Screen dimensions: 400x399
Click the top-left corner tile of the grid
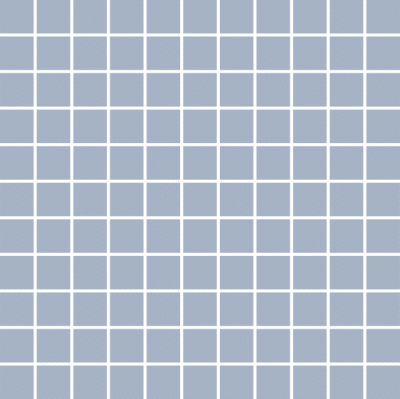17,16
